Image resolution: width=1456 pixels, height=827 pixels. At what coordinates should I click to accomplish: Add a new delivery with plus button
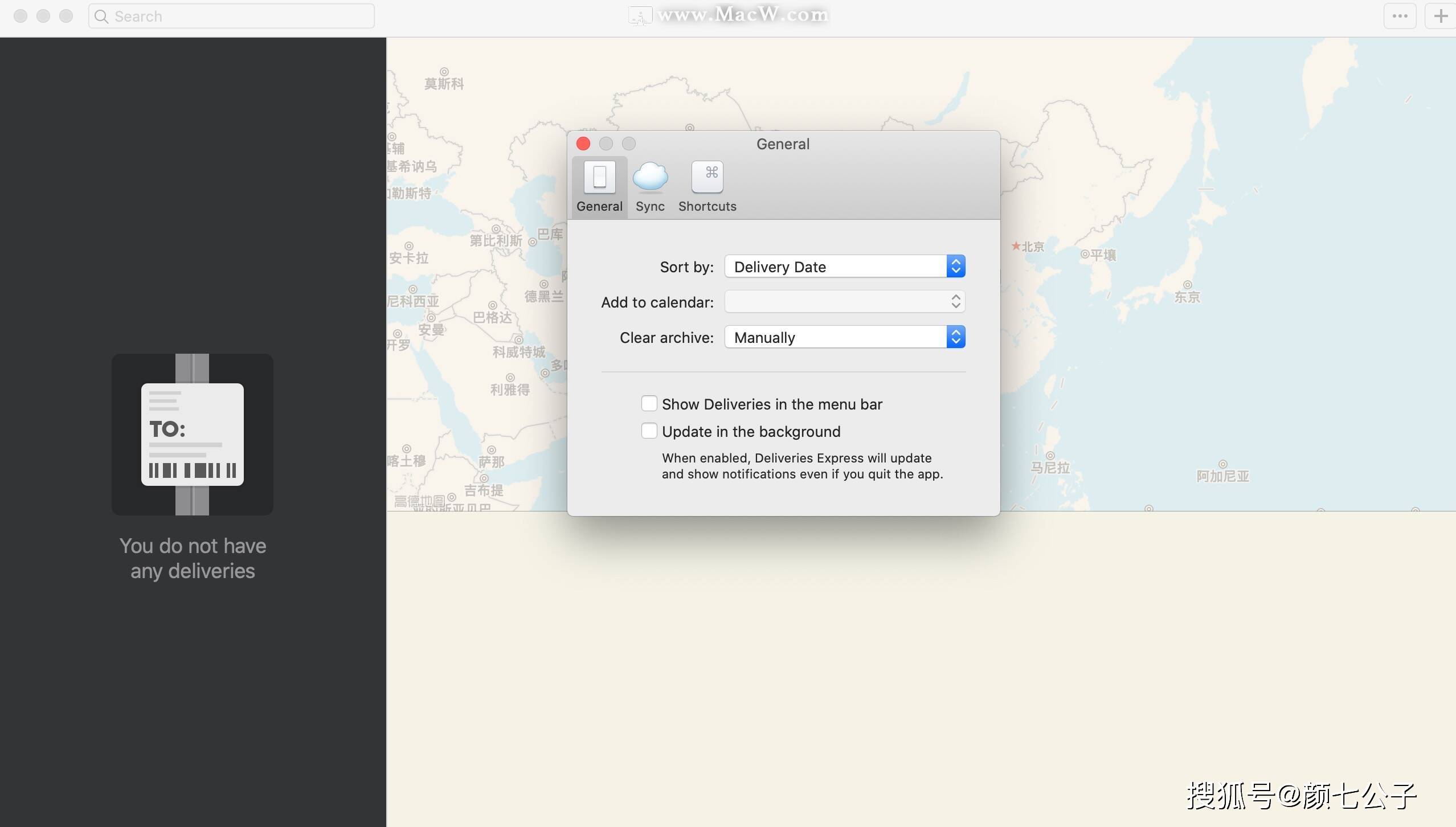pyautogui.click(x=1440, y=16)
